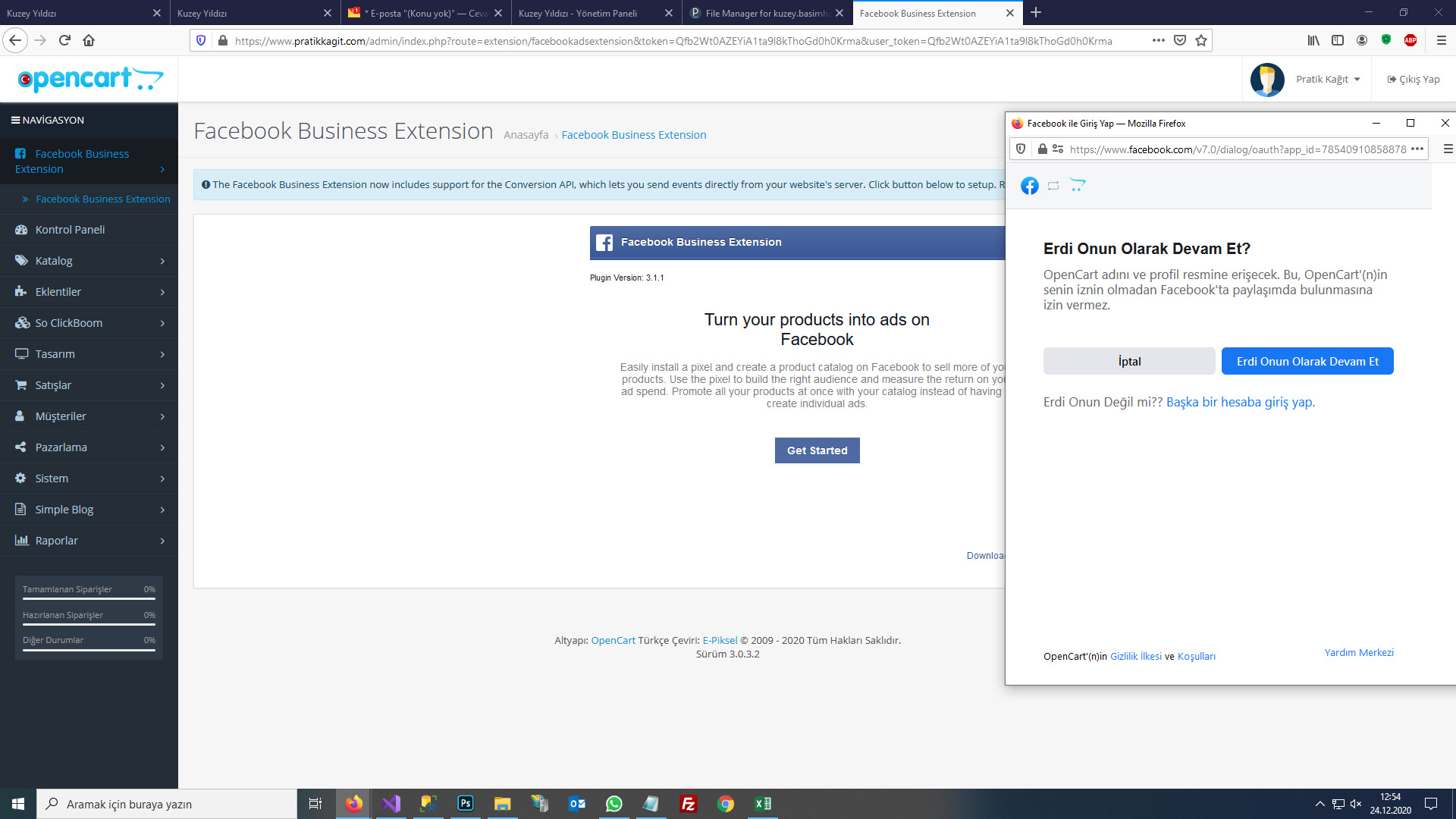Save page to Pocket icon
This screenshot has width=1456, height=819.
pyautogui.click(x=1180, y=40)
